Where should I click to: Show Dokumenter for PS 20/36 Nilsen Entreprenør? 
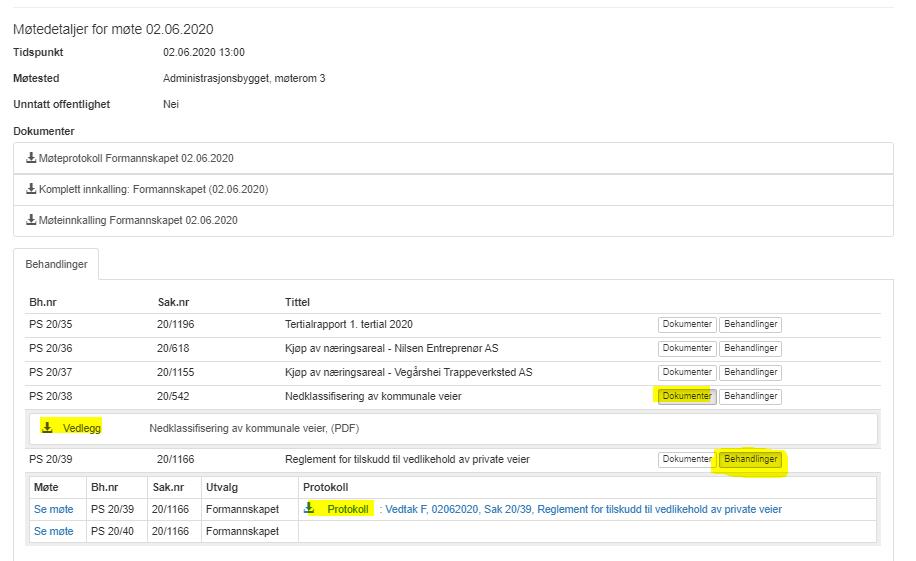(686, 348)
